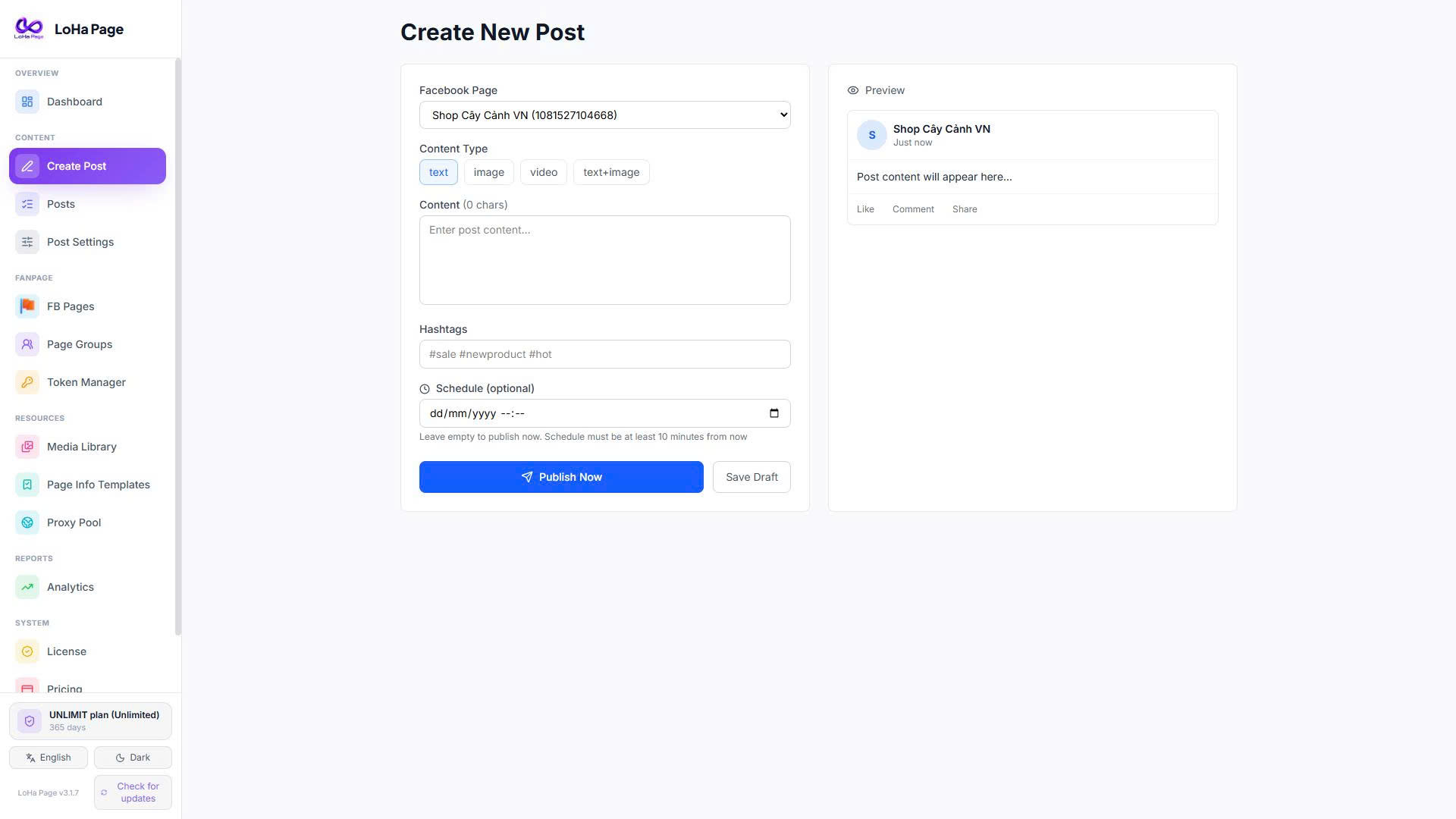Select the image content type

[489, 172]
